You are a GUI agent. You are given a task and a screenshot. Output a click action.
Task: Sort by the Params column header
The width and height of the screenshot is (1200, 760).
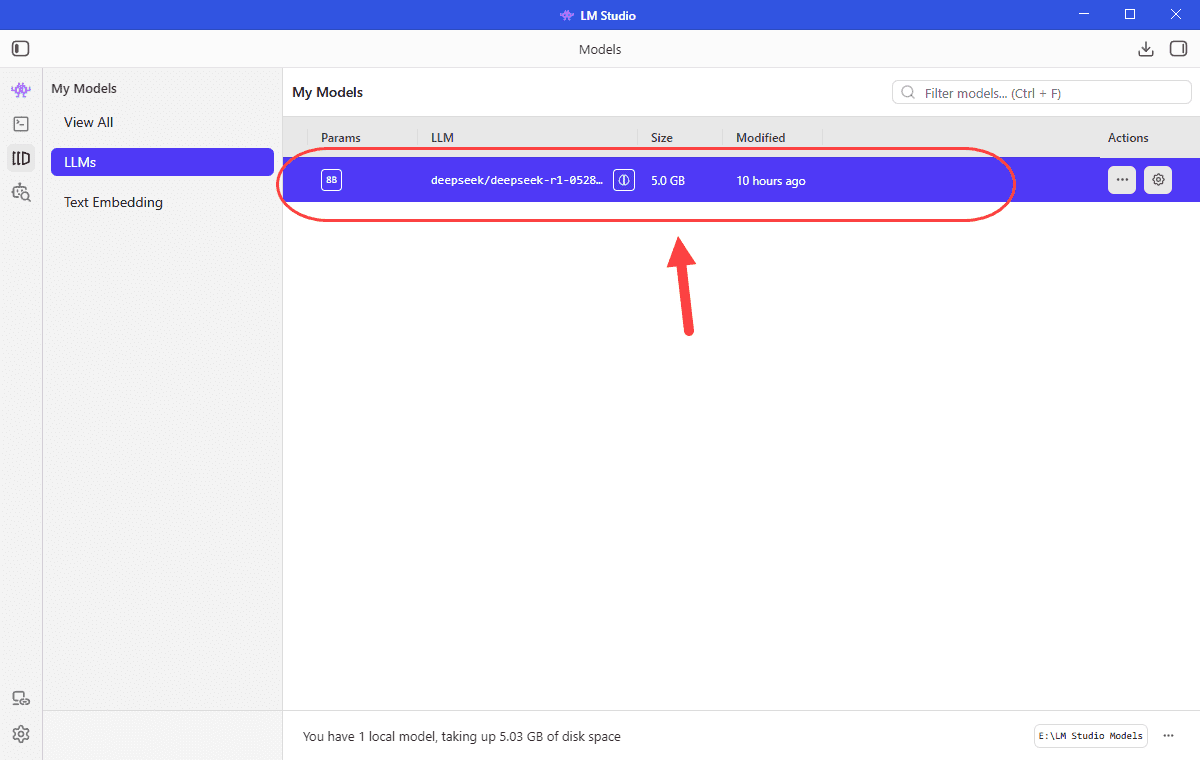coord(341,138)
